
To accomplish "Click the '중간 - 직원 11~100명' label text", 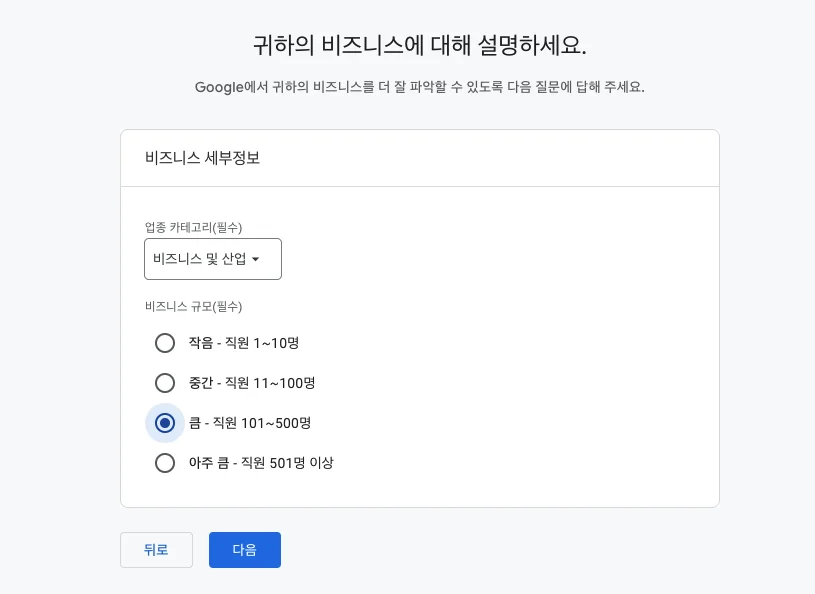I will [252, 383].
